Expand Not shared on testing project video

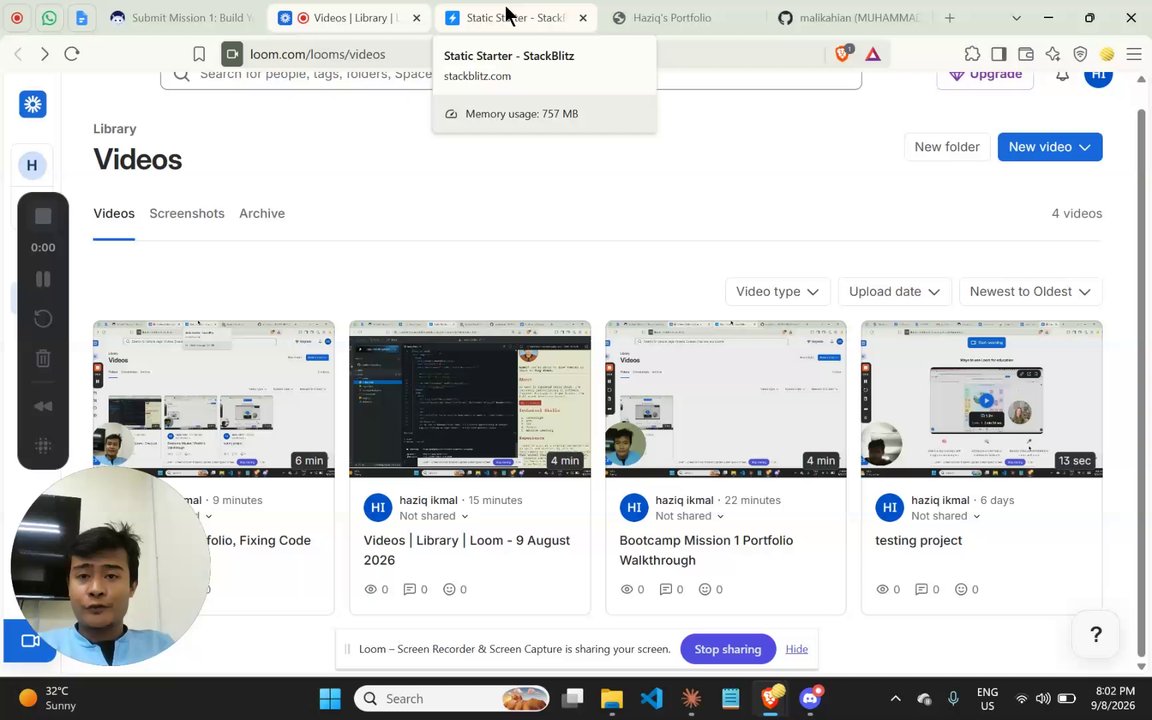point(946,516)
